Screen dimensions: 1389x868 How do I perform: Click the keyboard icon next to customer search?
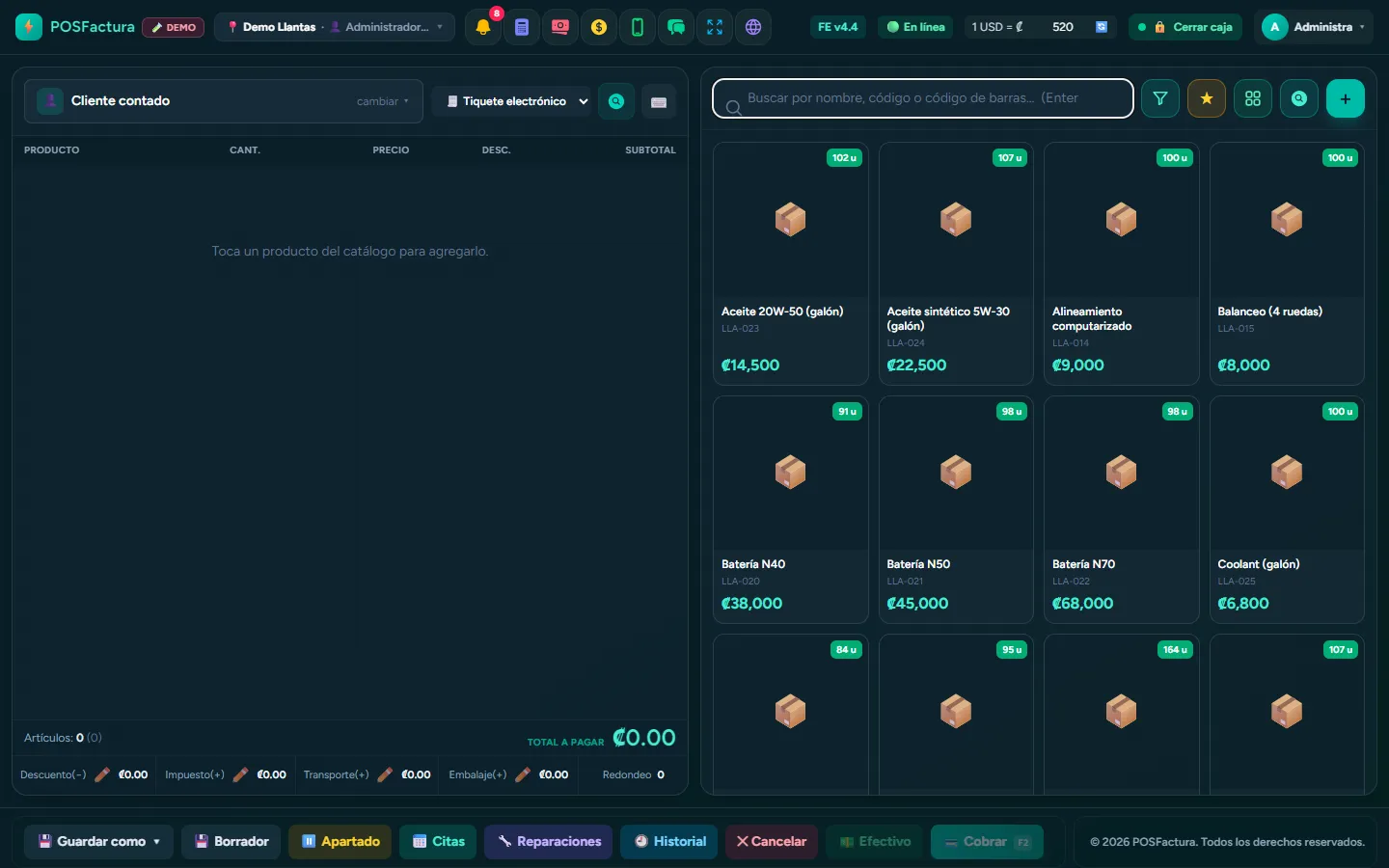pyautogui.click(x=659, y=101)
